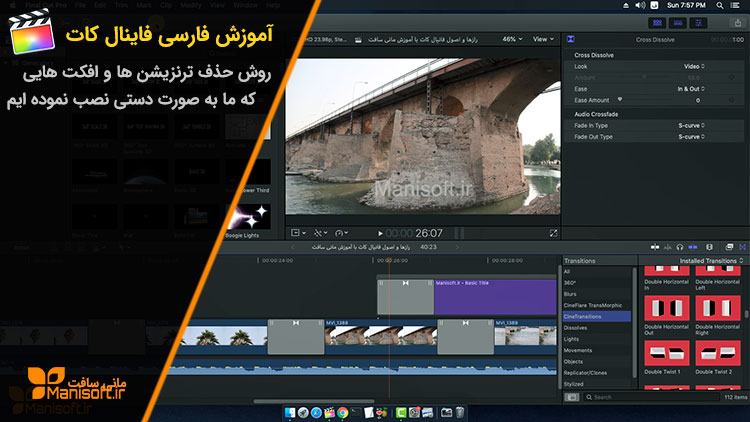
Task: Enter full screen viewer with the expand icon
Action: (553, 233)
